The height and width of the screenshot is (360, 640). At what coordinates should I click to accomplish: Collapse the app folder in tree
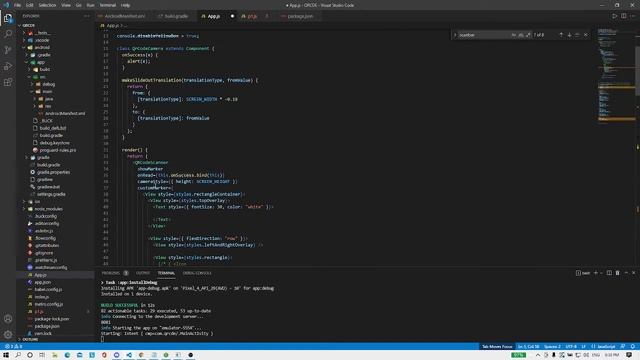coord(40,62)
